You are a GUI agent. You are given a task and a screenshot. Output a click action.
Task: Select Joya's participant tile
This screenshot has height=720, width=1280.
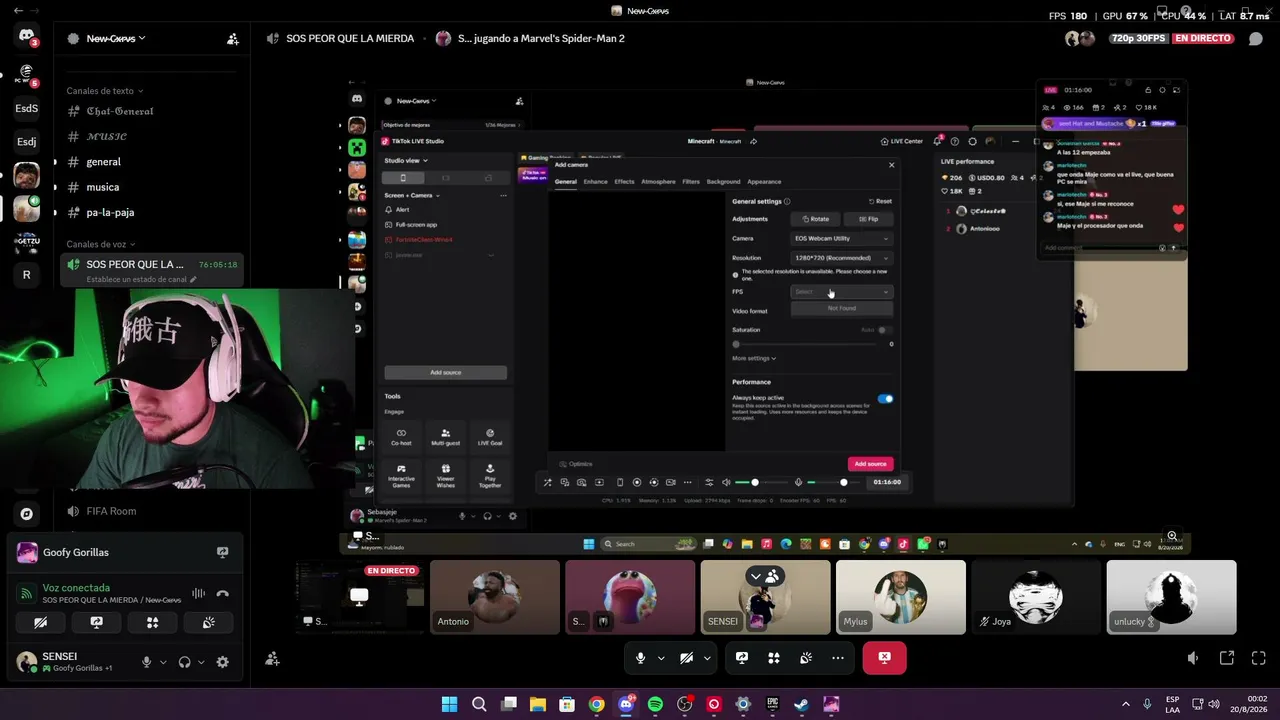[1036, 597]
